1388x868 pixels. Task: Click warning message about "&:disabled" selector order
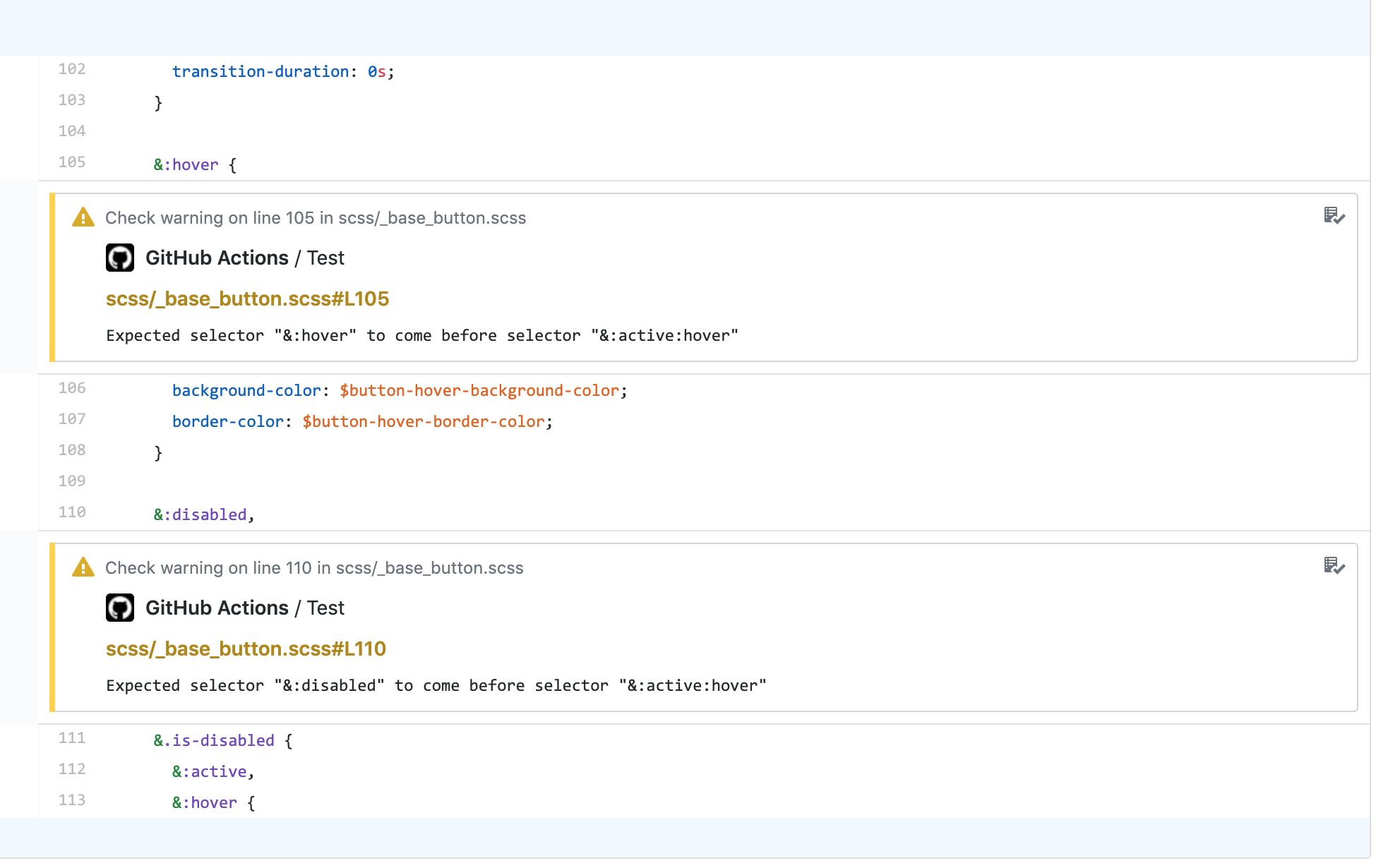436,685
